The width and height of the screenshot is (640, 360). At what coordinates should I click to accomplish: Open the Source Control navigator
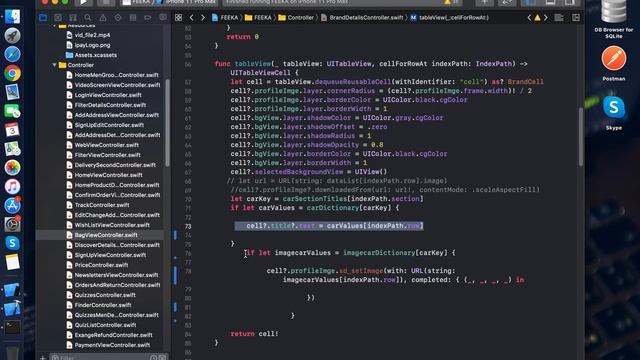click(58, 18)
